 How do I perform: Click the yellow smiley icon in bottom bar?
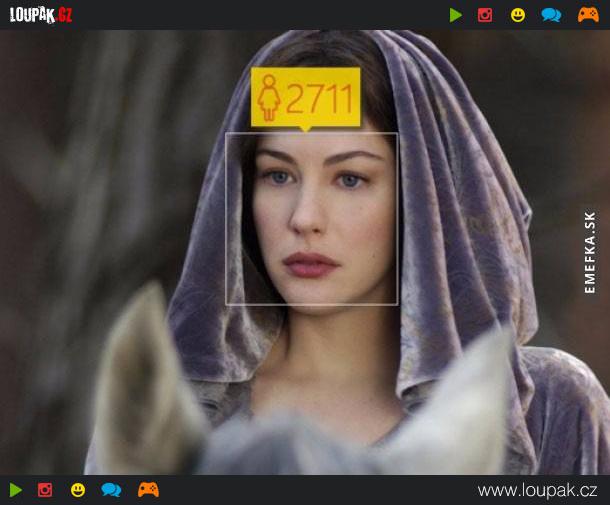78,490
